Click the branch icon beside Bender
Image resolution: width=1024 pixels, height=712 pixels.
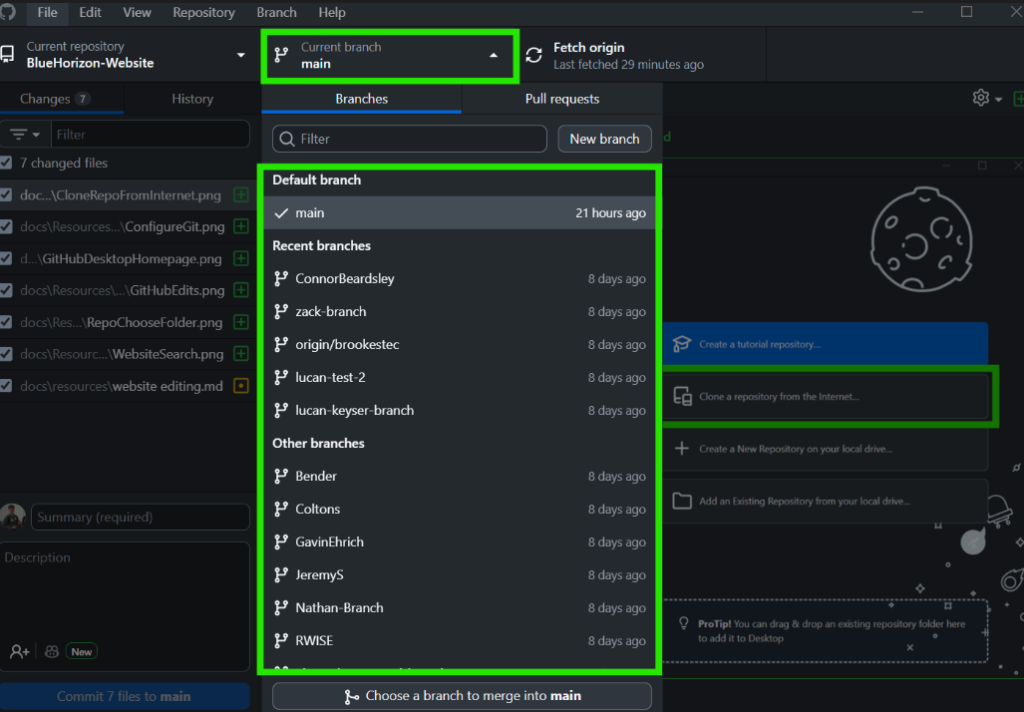pyautogui.click(x=281, y=476)
